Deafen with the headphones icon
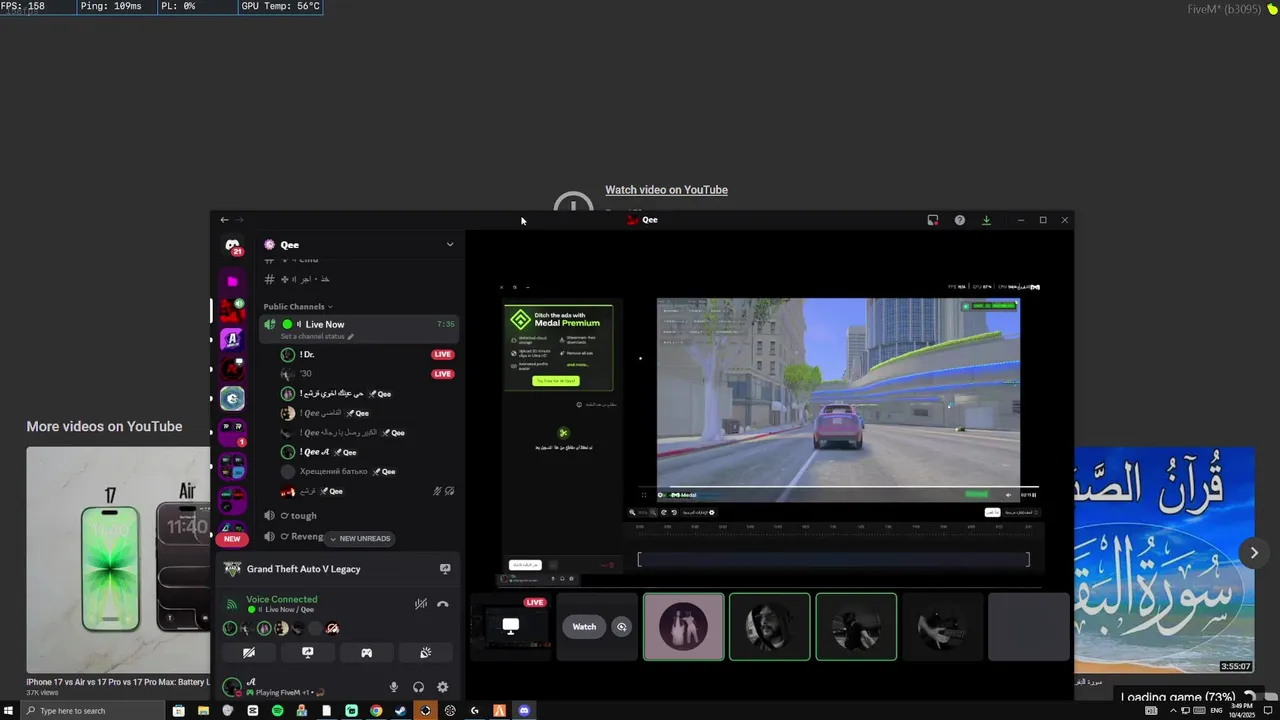The height and width of the screenshot is (720, 1280). point(418,687)
